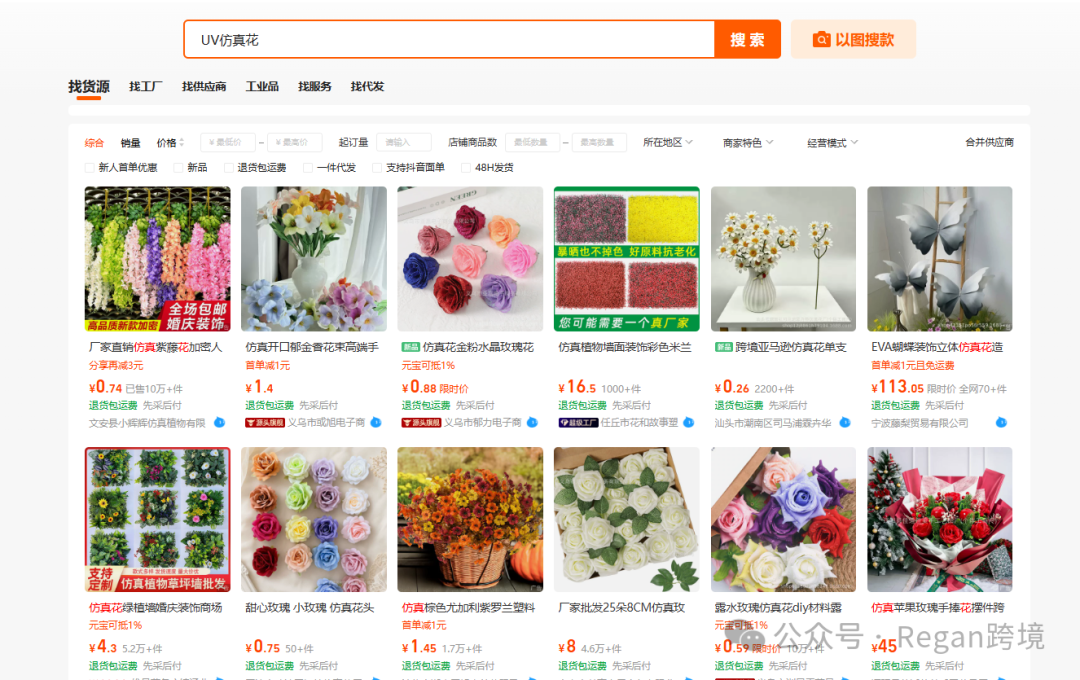Visit supplier 任丘市花和故事塑
The height and width of the screenshot is (680, 1080).
pos(639,422)
